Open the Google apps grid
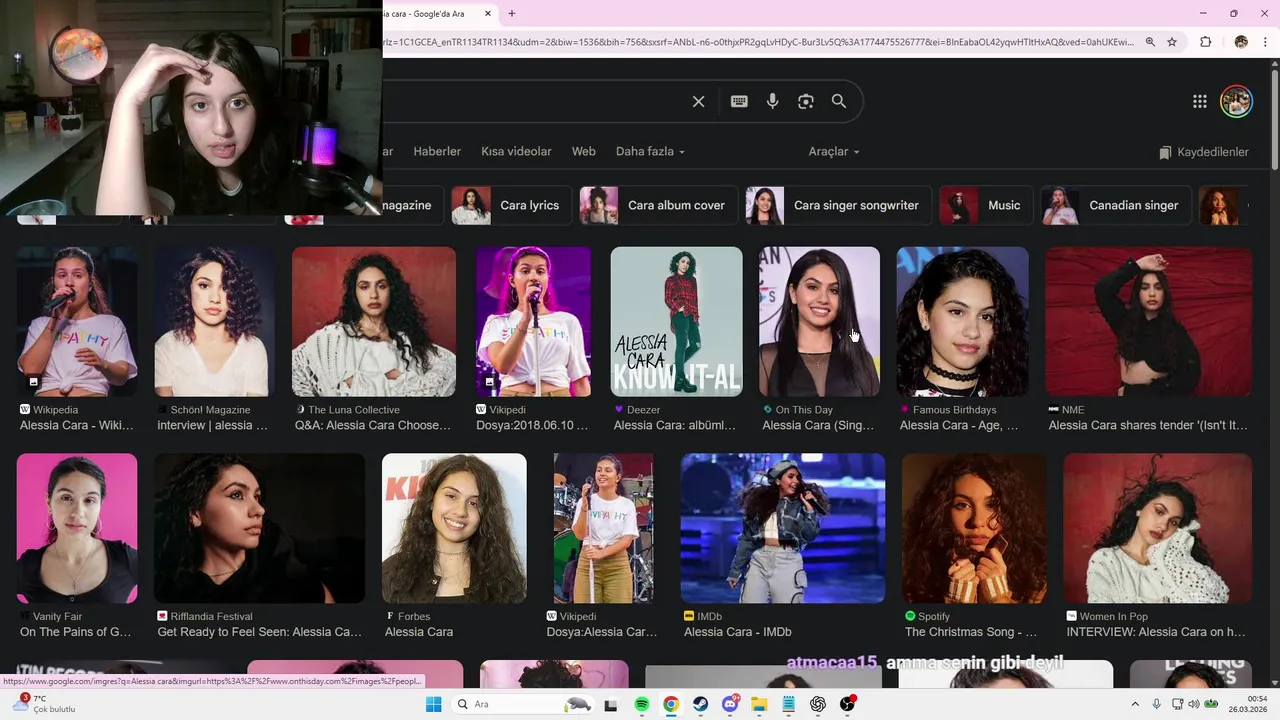Viewport: 1280px width, 720px height. click(x=1200, y=101)
